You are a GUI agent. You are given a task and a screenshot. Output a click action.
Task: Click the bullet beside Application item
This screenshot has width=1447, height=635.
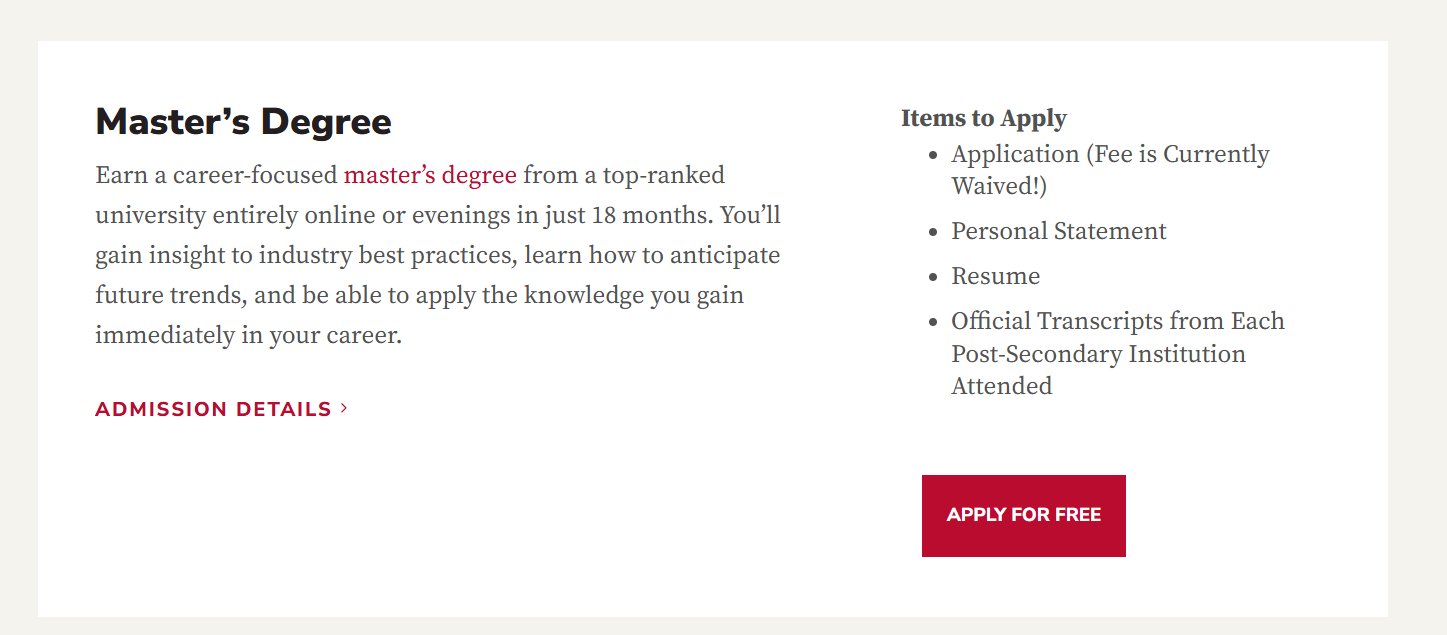click(933, 154)
